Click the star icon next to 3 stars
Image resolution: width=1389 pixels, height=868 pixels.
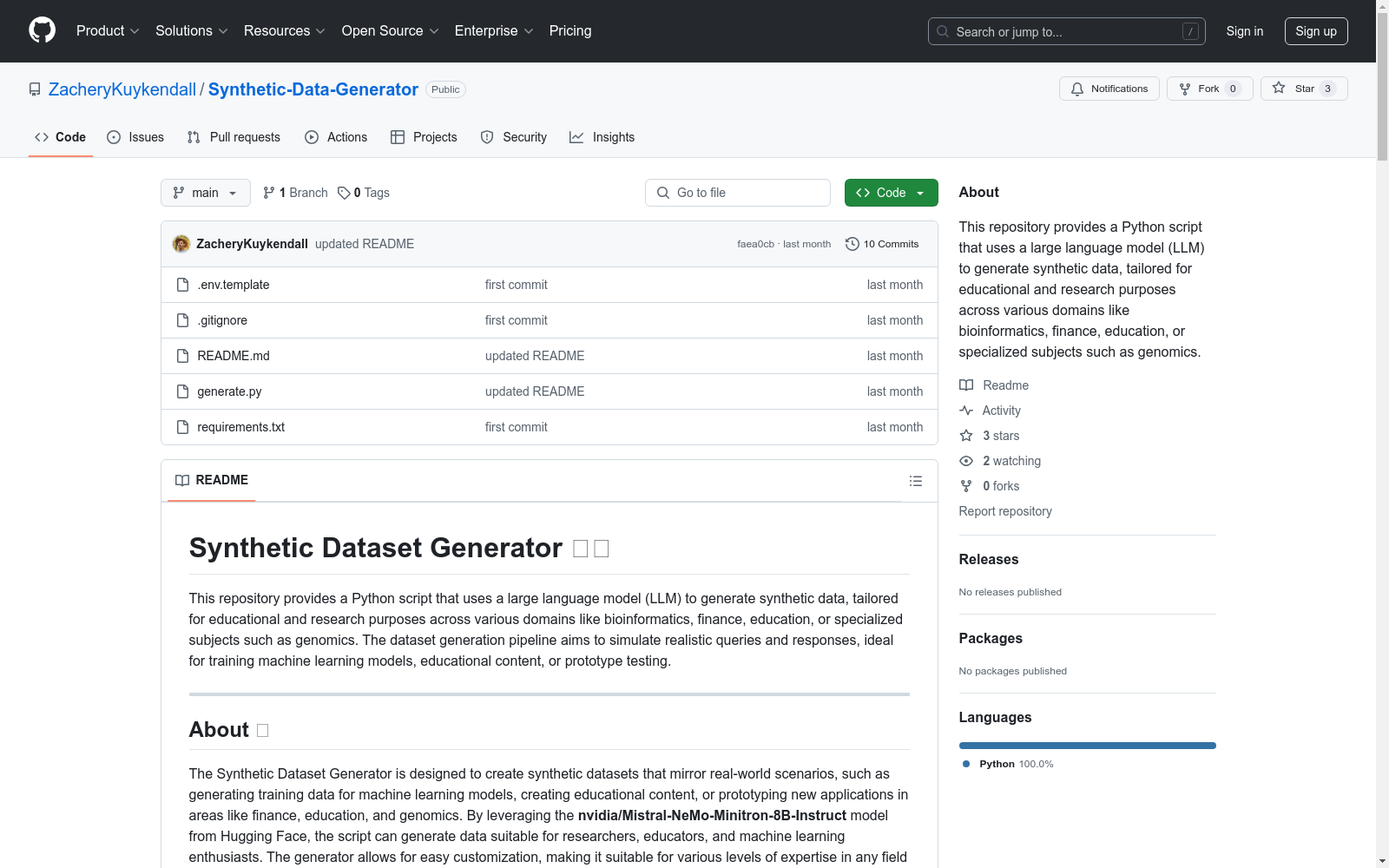[966, 436]
